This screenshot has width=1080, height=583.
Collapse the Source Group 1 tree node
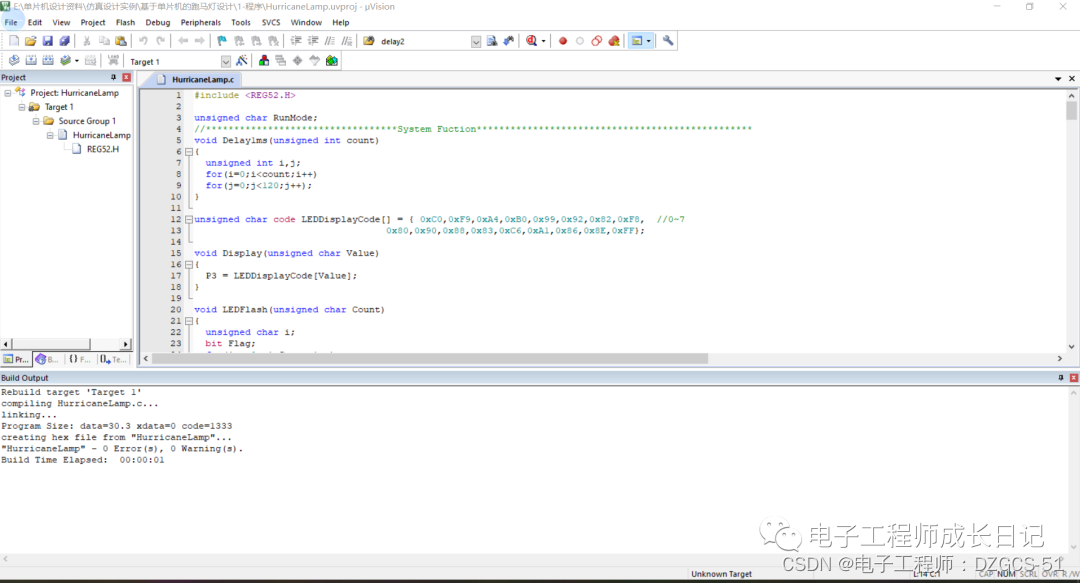tap(36, 121)
